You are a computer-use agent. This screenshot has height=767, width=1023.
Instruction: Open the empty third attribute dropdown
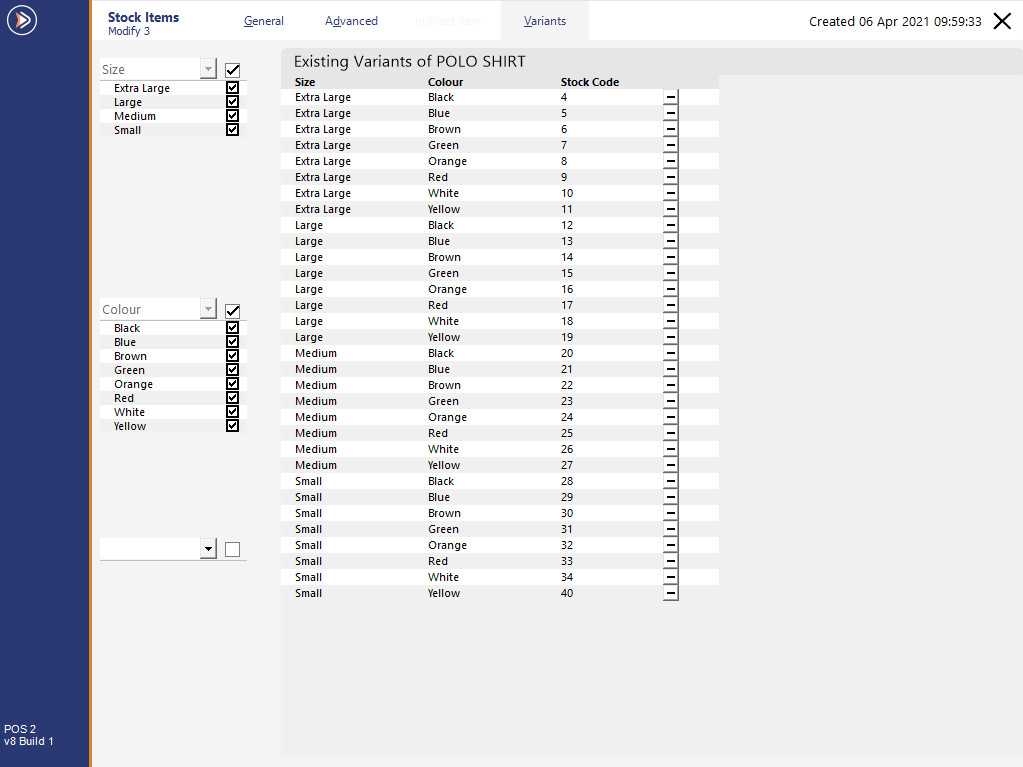pos(208,548)
